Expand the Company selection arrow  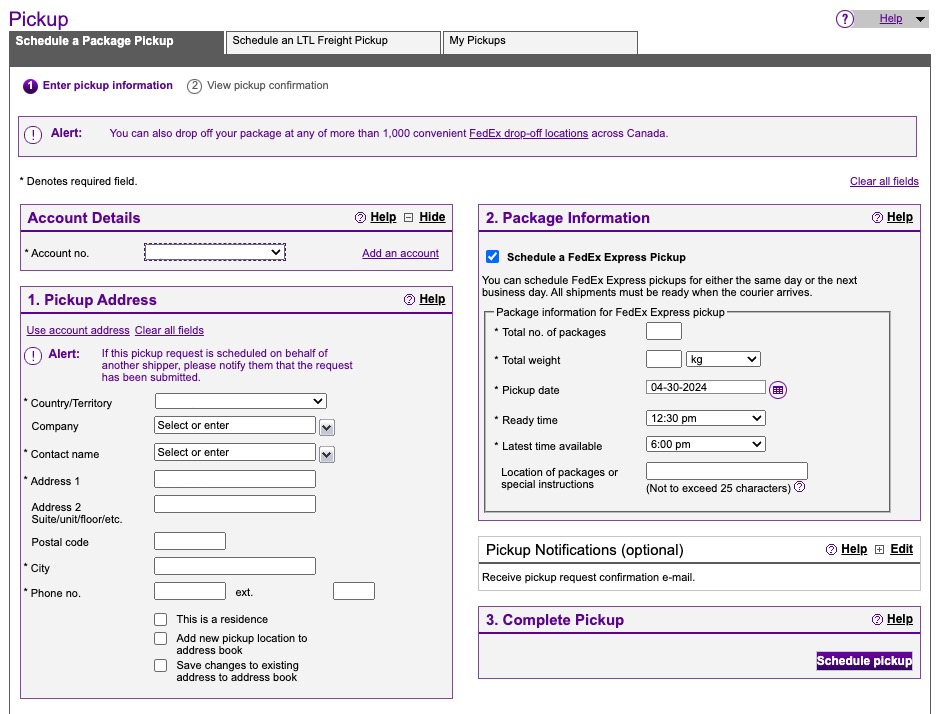327,427
